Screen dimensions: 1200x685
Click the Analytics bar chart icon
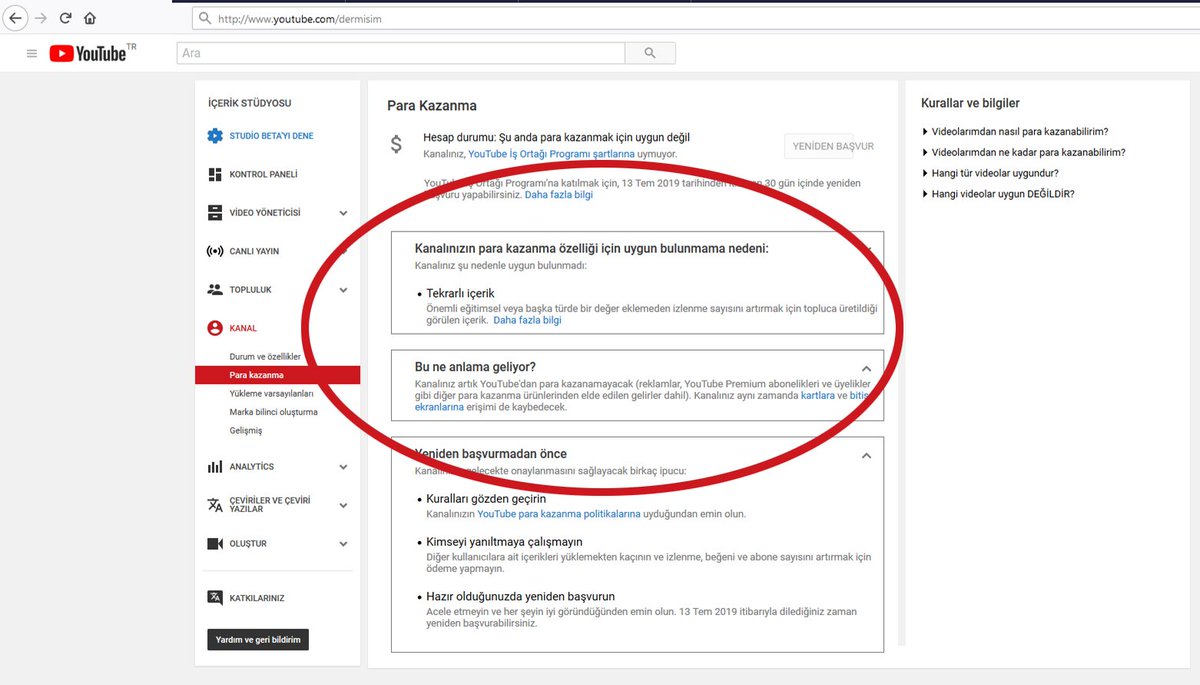coord(215,467)
